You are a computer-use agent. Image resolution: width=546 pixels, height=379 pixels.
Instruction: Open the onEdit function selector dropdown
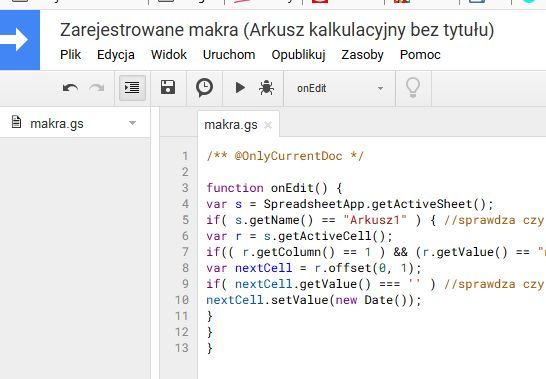(340, 88)
